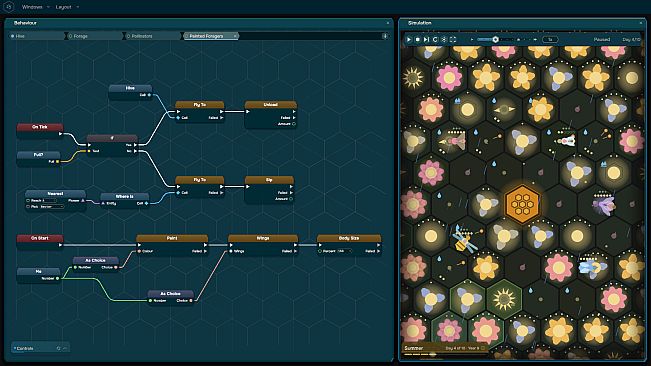Click the Paint node Colour input port
The width and height of the screenshot is (651, 366).
pos(139,251)
